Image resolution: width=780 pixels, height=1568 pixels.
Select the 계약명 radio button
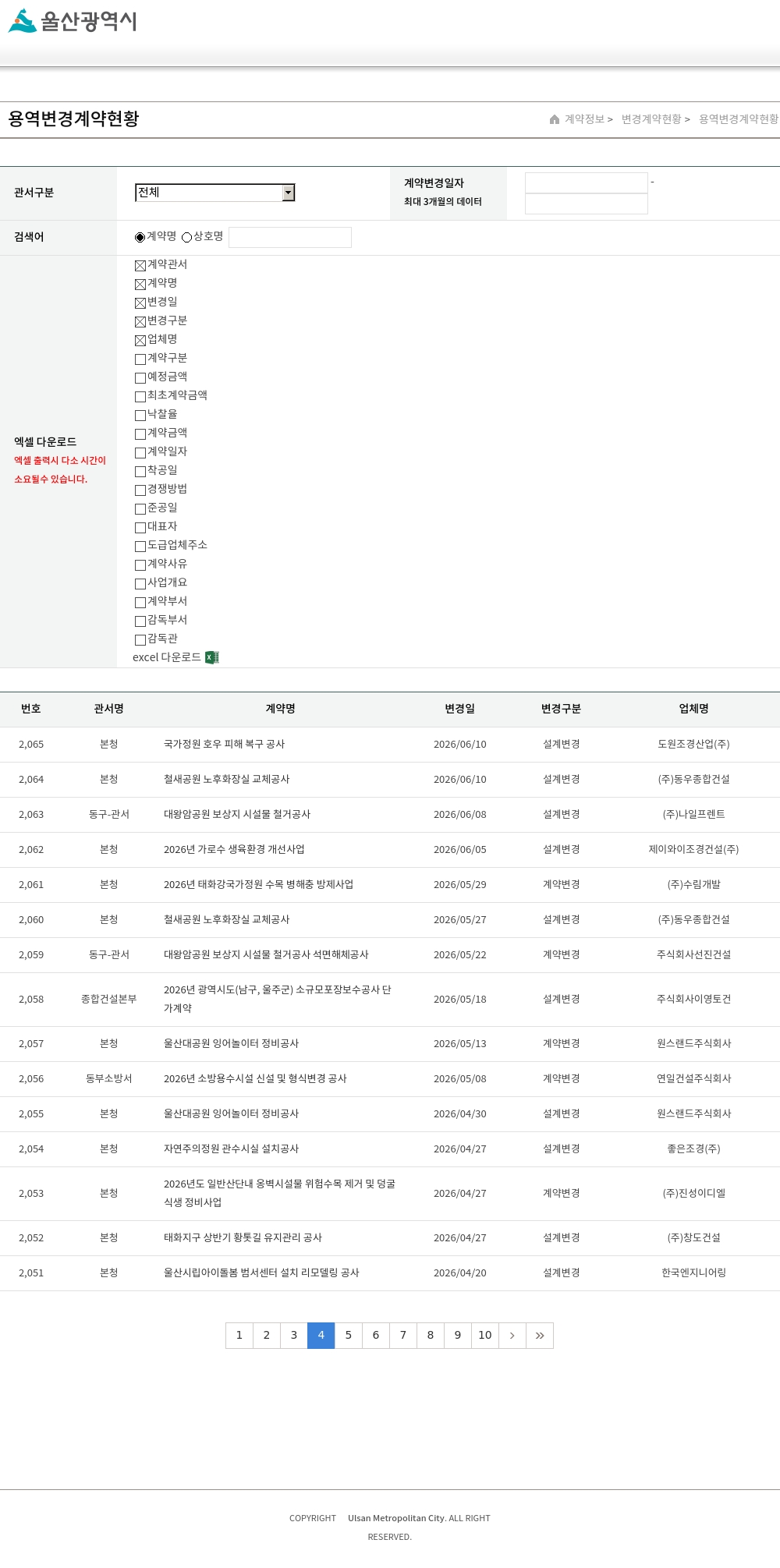[140, 237]
